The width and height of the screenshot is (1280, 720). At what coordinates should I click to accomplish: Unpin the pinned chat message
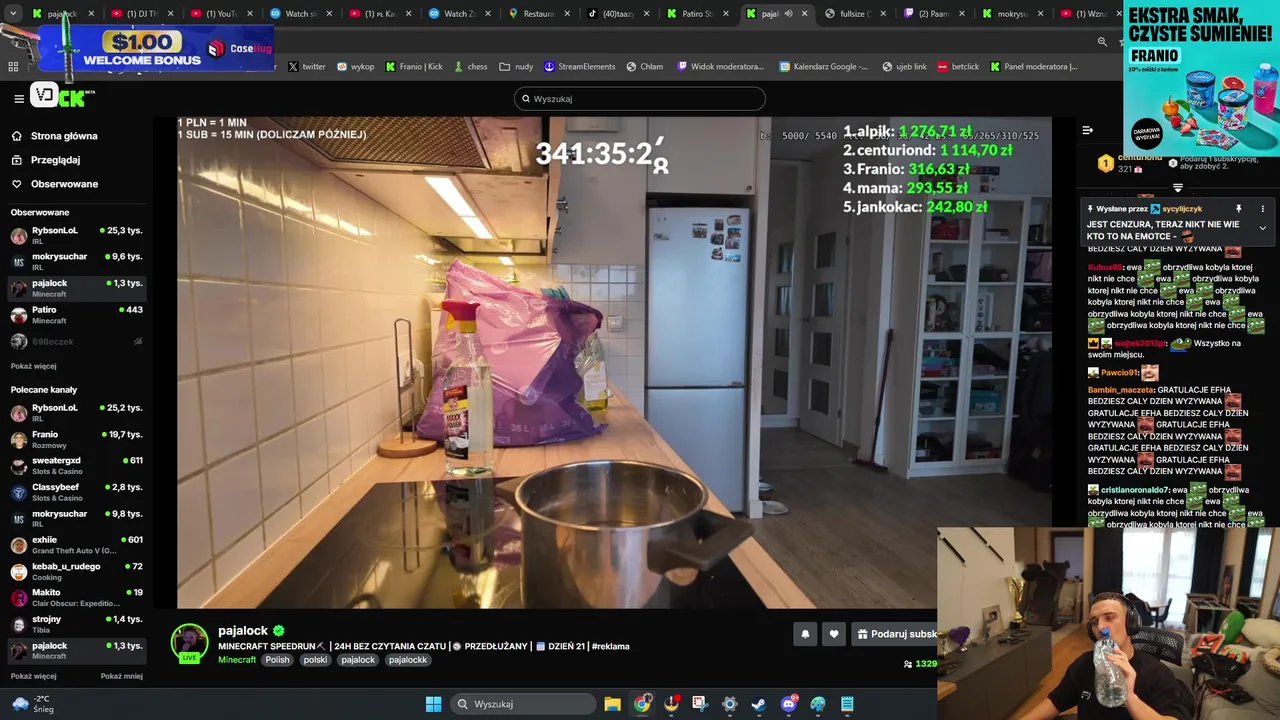[x=1238, y=209]
